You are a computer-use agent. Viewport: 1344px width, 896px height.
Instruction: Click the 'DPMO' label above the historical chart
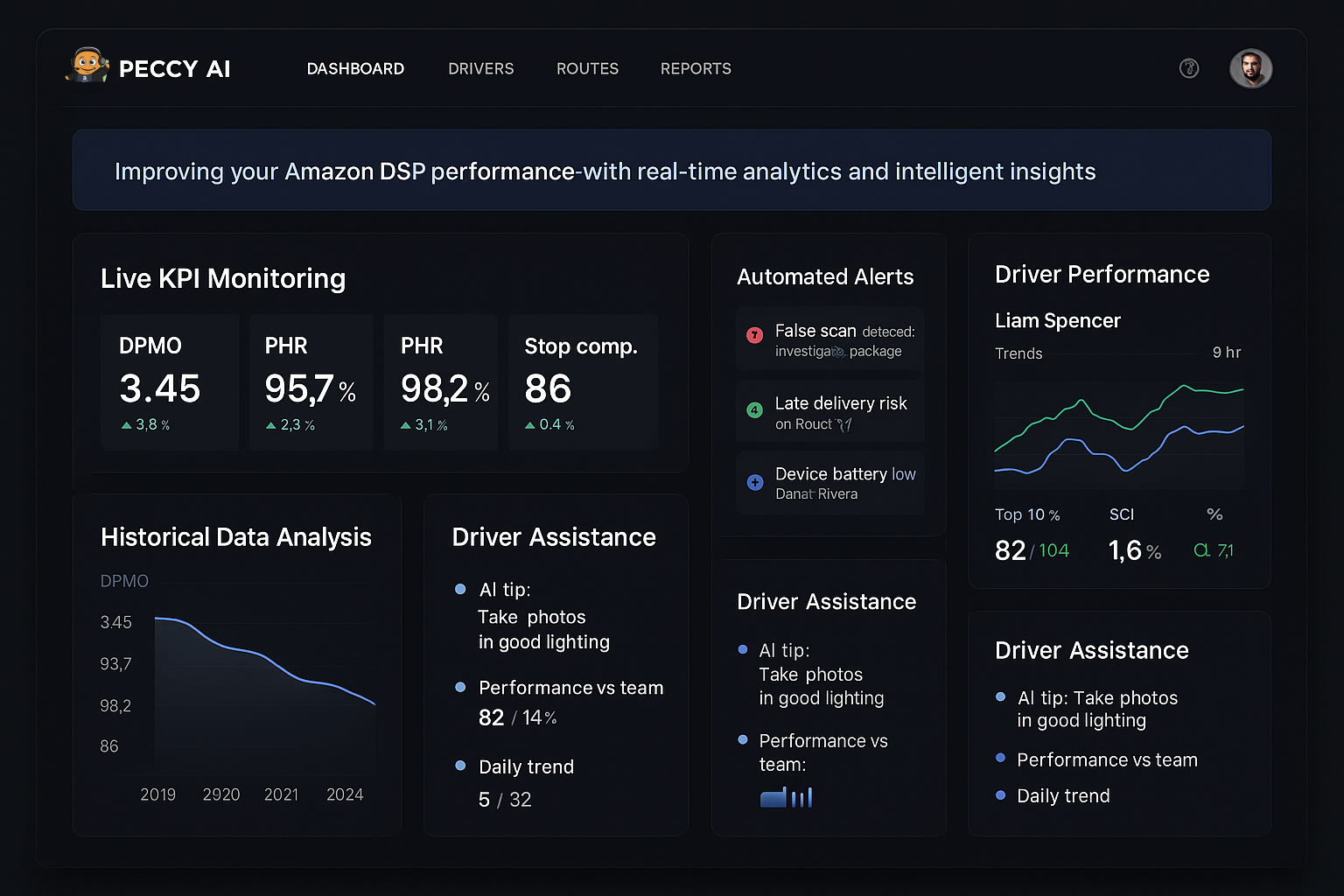pos(124,581)
